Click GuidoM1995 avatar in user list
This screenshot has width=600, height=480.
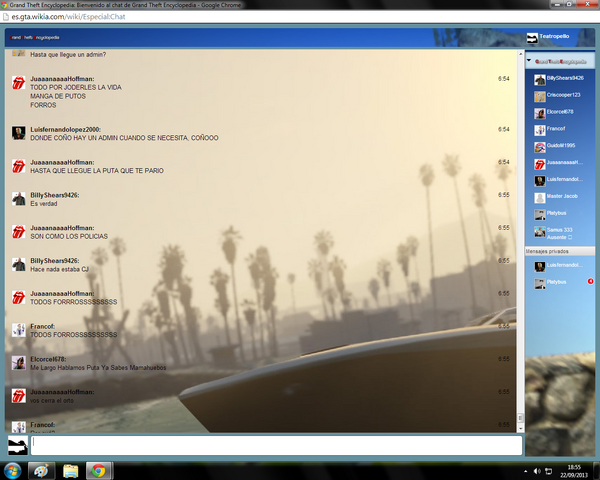(x=540, y=147)
